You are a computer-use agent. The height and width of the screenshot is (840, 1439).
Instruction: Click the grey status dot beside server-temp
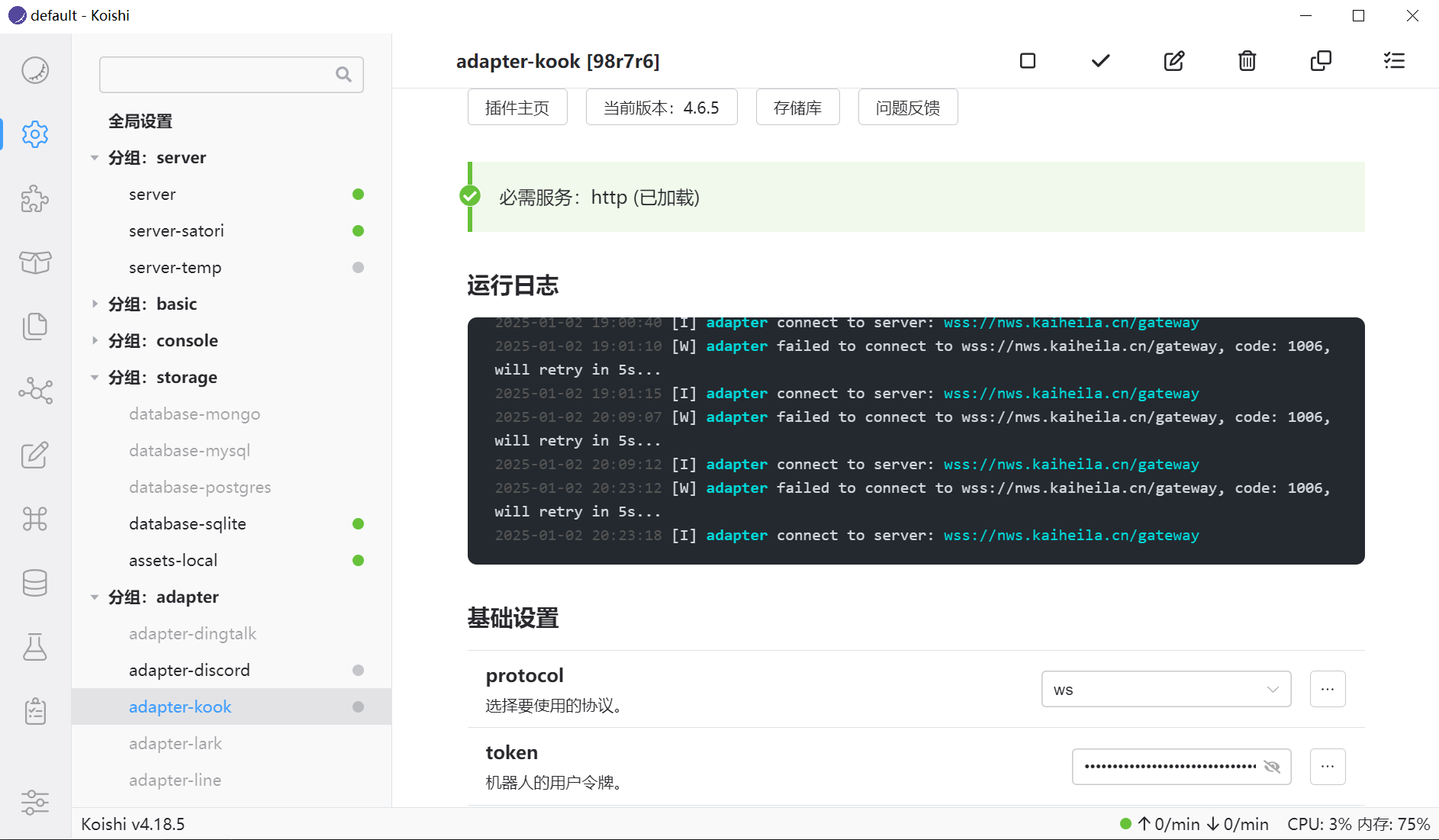358,267
